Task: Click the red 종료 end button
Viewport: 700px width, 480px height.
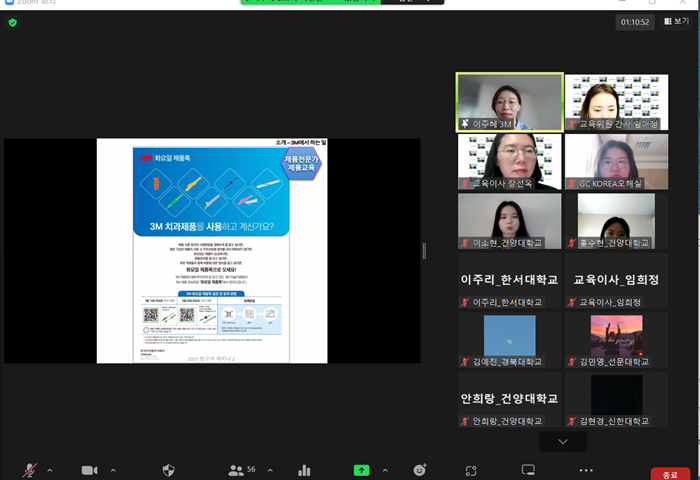Action: tap(670, 474)
